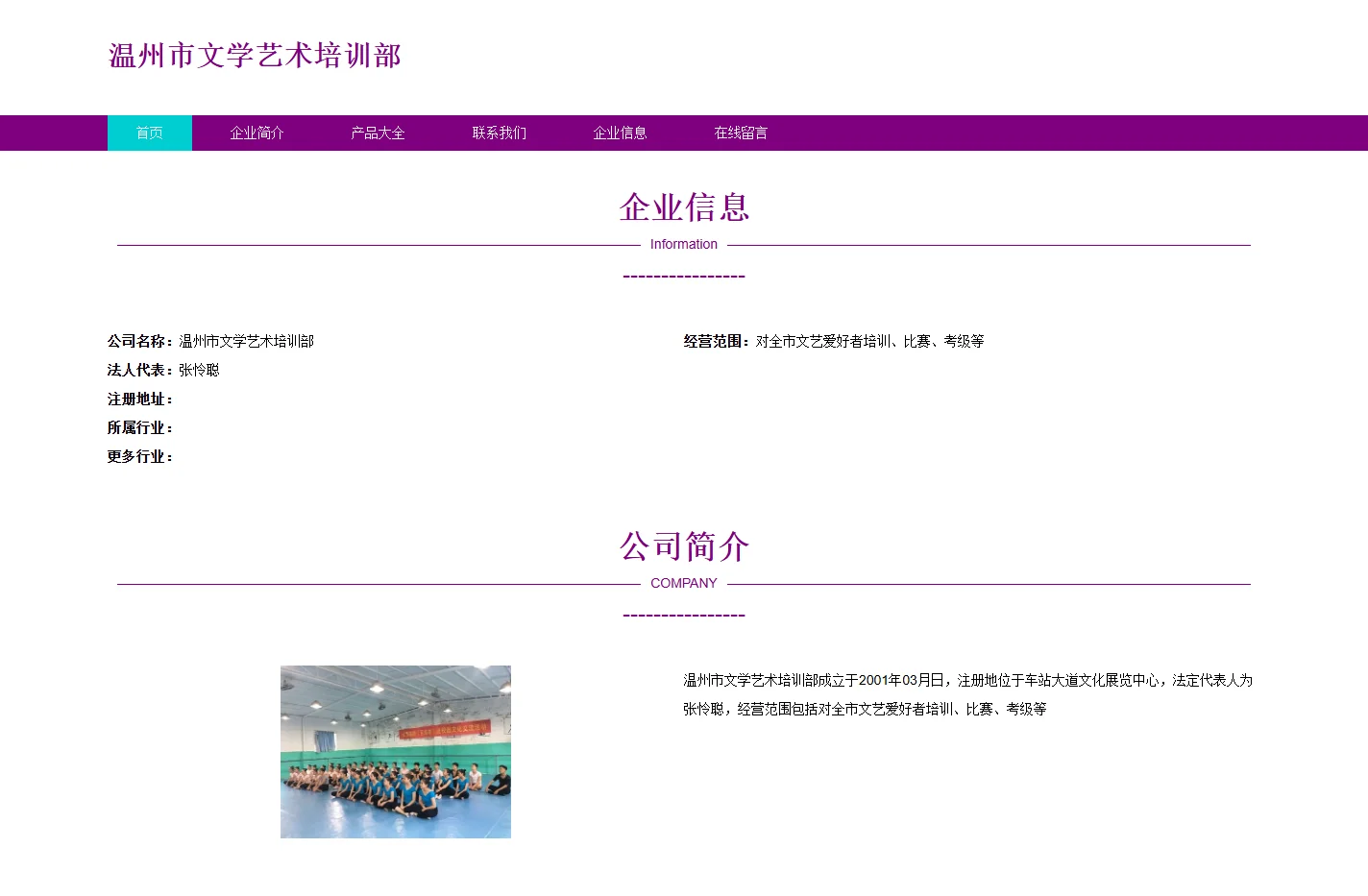Click company description paragraph about 2001年03月日
1368x896 pixels.
968,694
